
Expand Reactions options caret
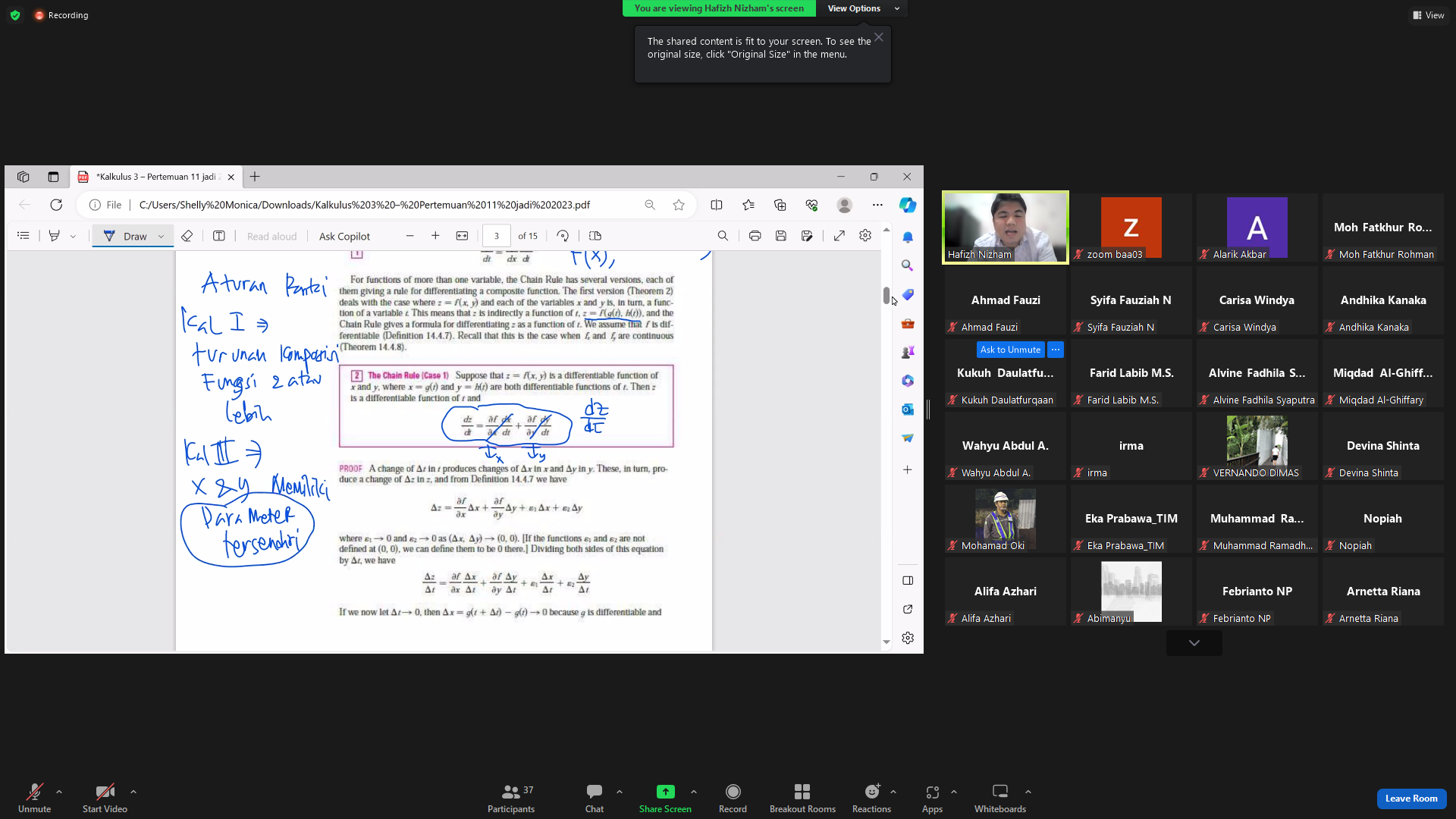(893, 792)
